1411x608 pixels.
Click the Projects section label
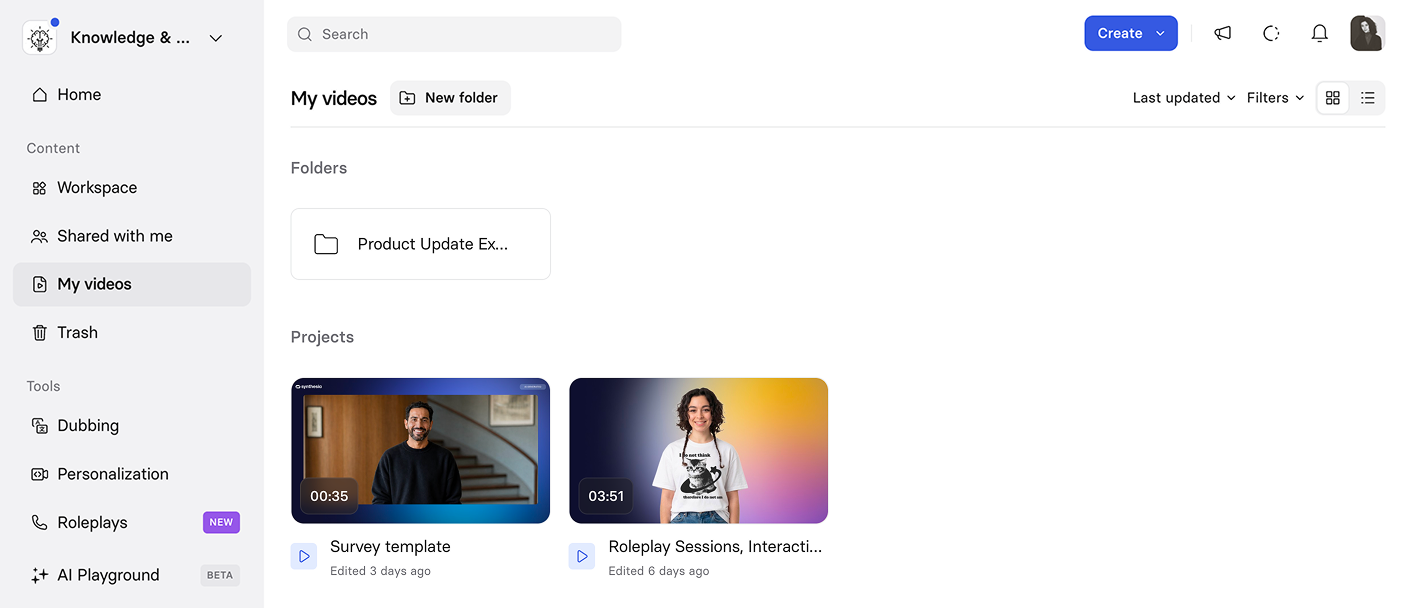tap(322, 337)
